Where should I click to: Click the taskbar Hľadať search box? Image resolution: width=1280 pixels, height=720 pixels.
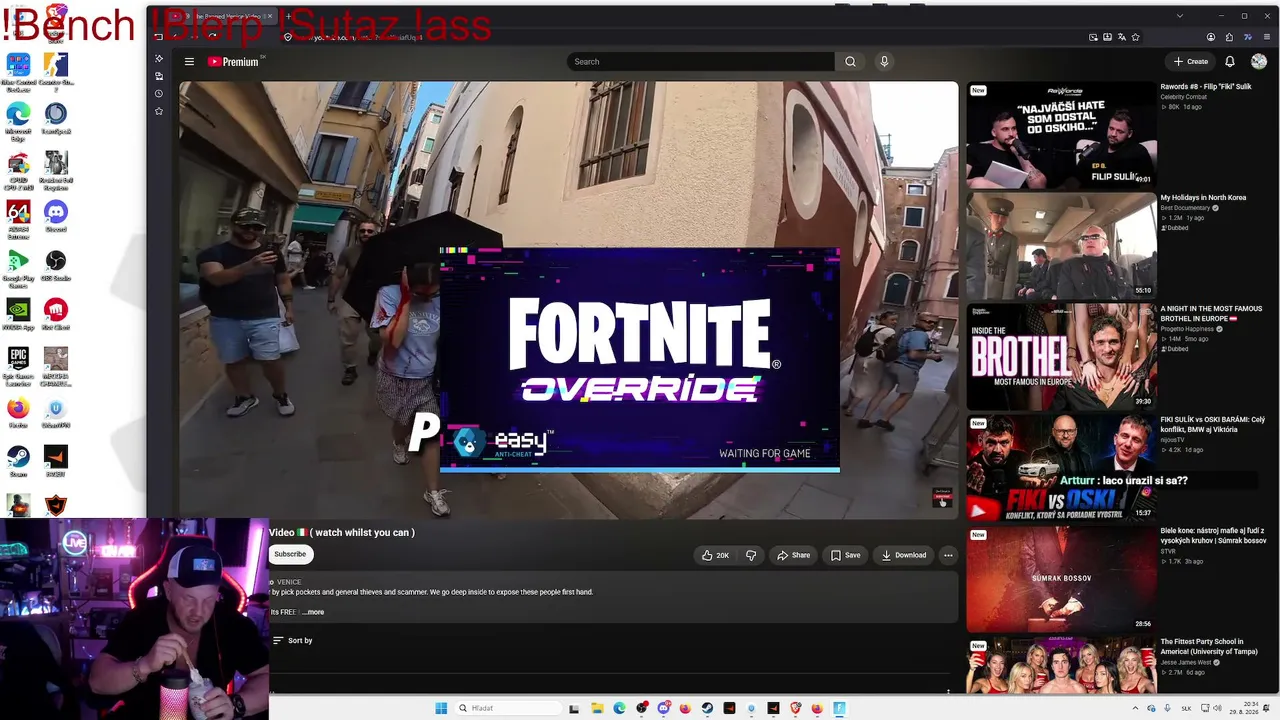click(507, 708)
